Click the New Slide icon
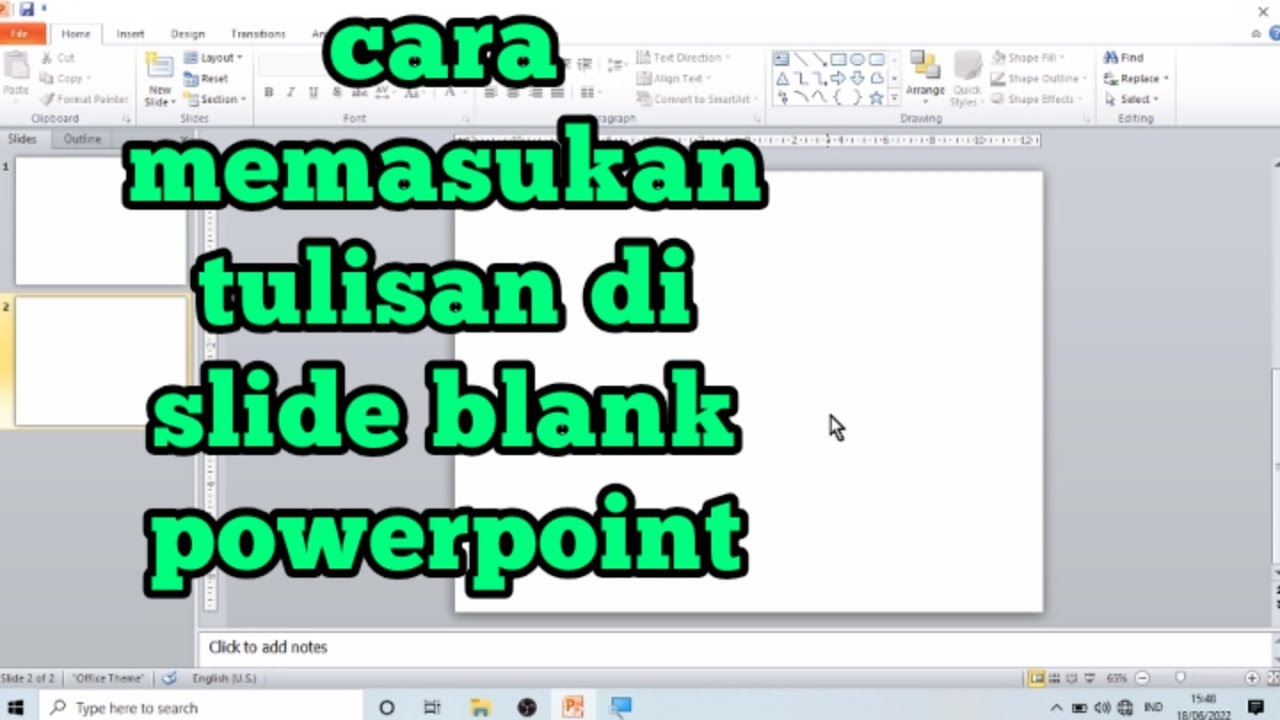Image resolution: width=1280 pixels, height=720 pixels. (x=160, y=67)
